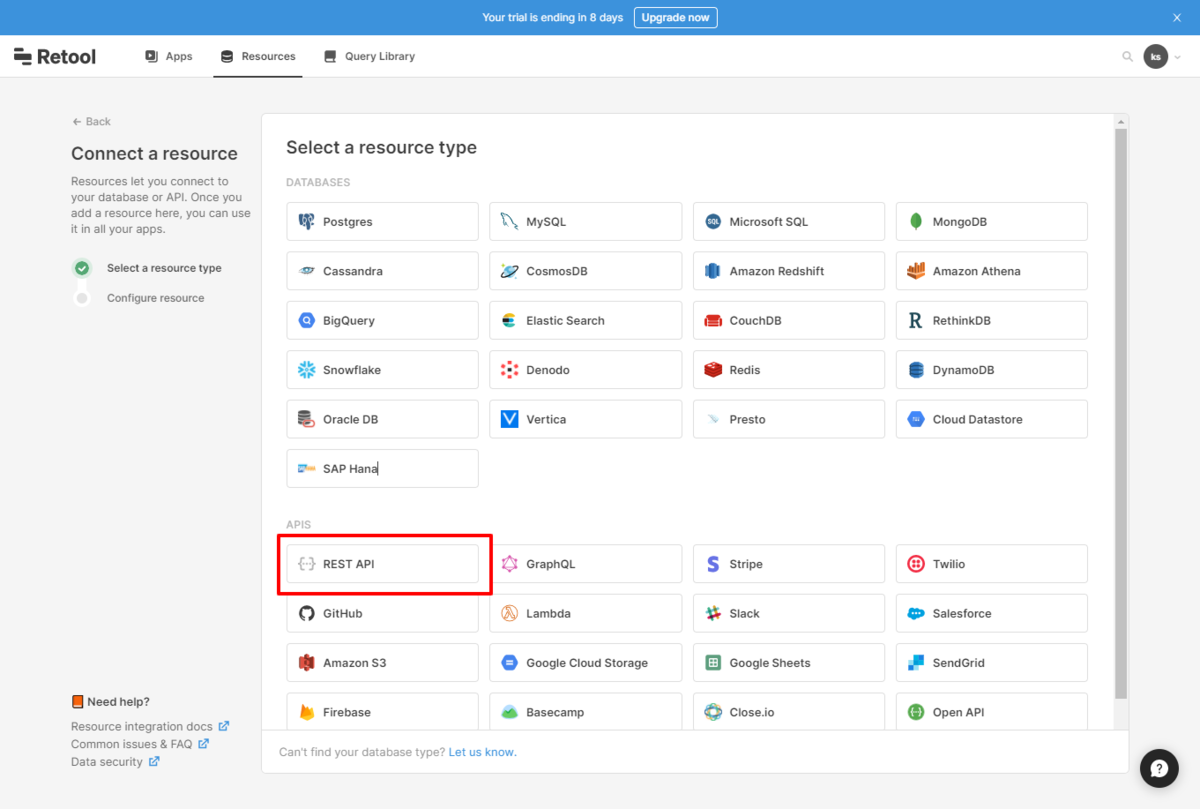Open Resource integration docs link
Viewport: 1200px width, 809px height.
point(149,727)
